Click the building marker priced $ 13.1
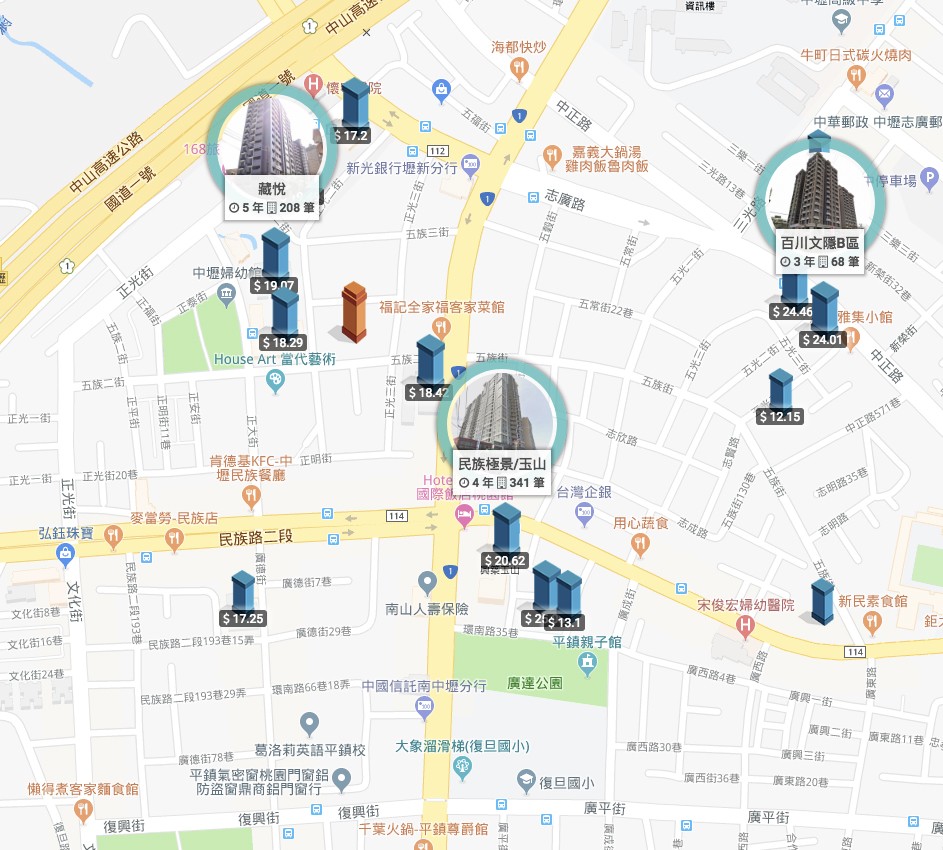The image size is (943, 850). click(x=568, y=594)
